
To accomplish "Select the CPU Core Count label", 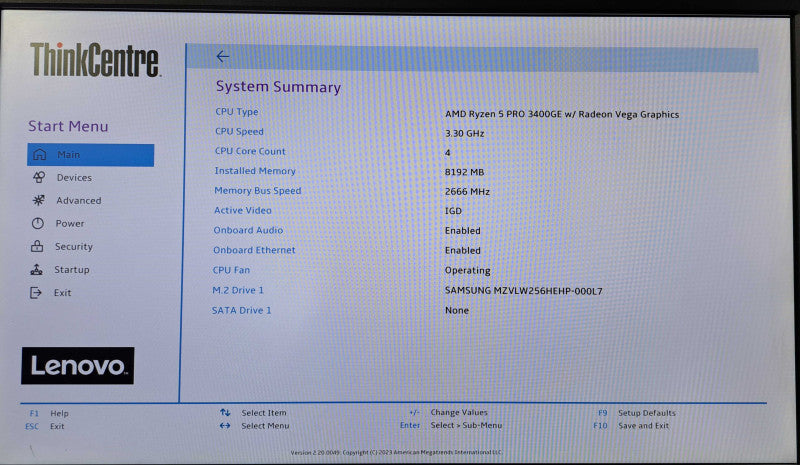I will 250,151.
